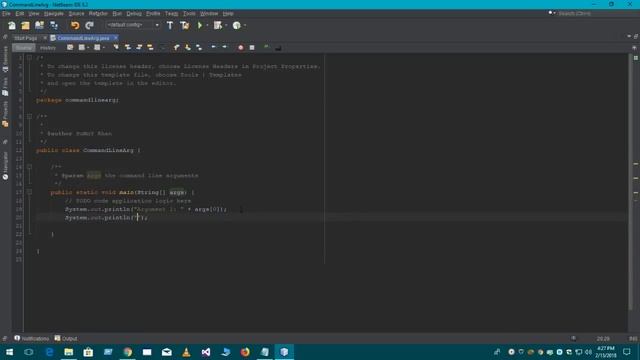This screenshot has width=640, height=360.
Task: Open the Profile menu
Action: pyautogui.click(x=153, y=13)
